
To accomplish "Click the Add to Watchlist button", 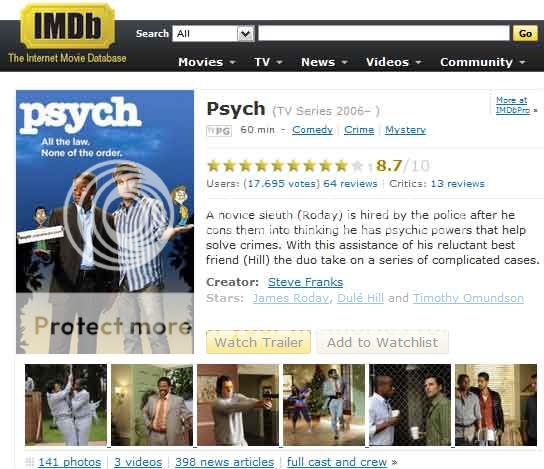I will click(382, 342).
